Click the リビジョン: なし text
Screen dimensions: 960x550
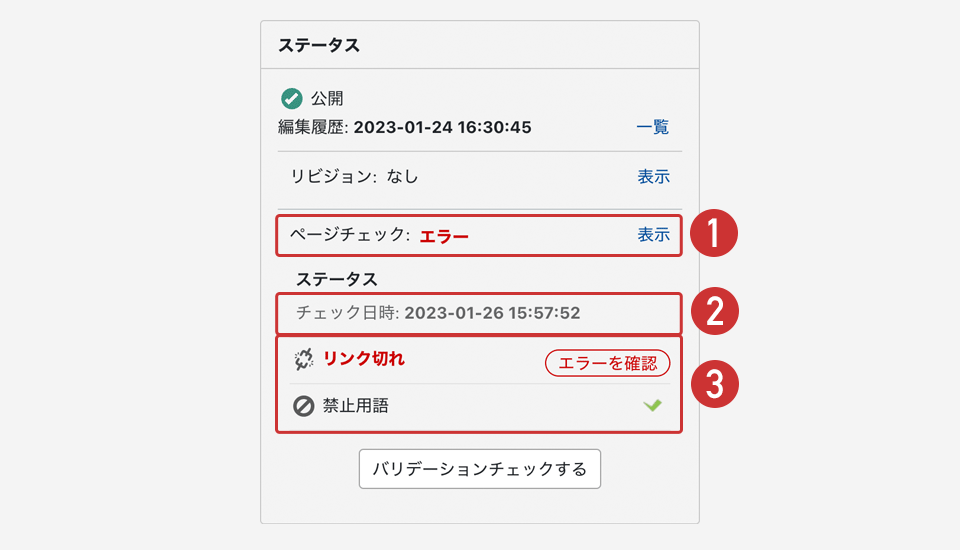(354, 177)
